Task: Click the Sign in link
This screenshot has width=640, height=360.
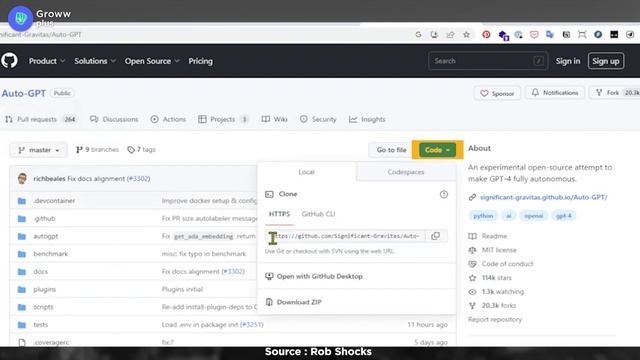Action: 568,61
